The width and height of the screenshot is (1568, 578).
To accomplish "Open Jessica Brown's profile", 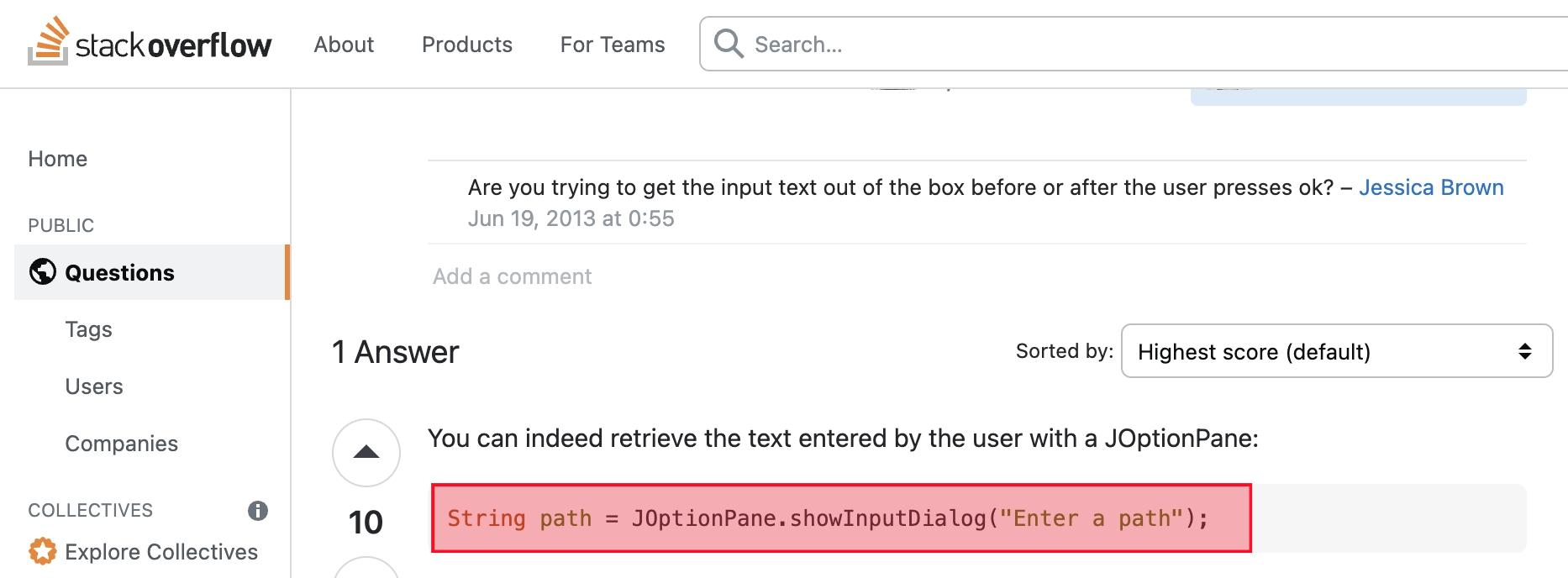I will click(1431, 187).
